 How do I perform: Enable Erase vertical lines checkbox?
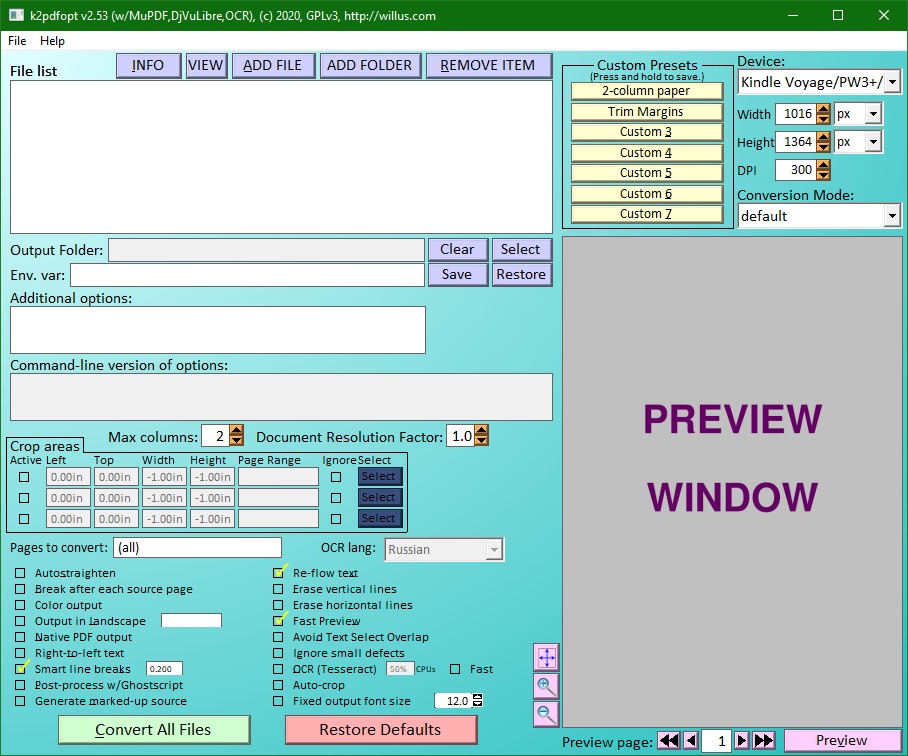(279, 589)
